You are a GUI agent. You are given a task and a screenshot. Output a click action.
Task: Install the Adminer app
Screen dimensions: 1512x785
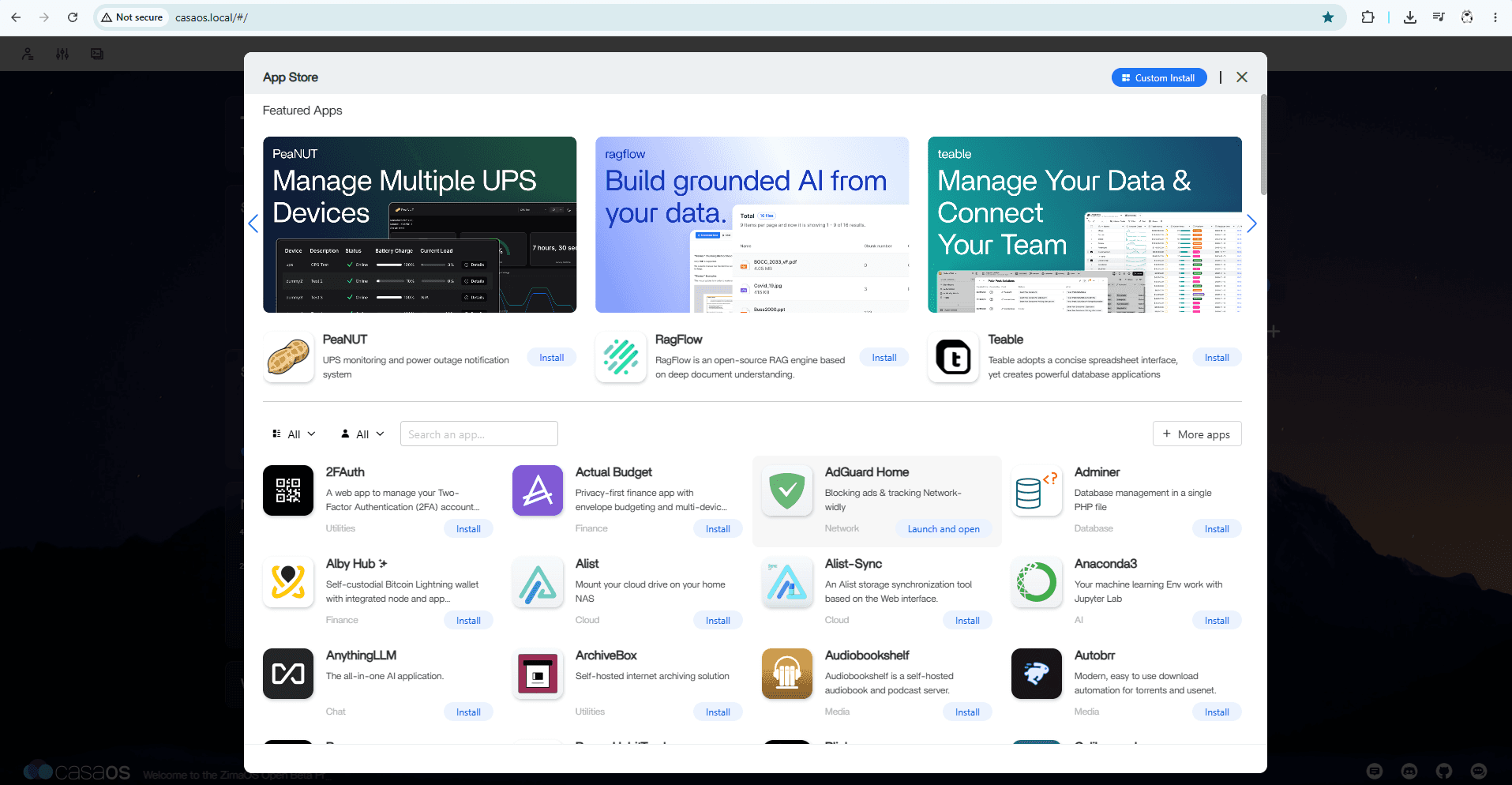pos(1217,529)
